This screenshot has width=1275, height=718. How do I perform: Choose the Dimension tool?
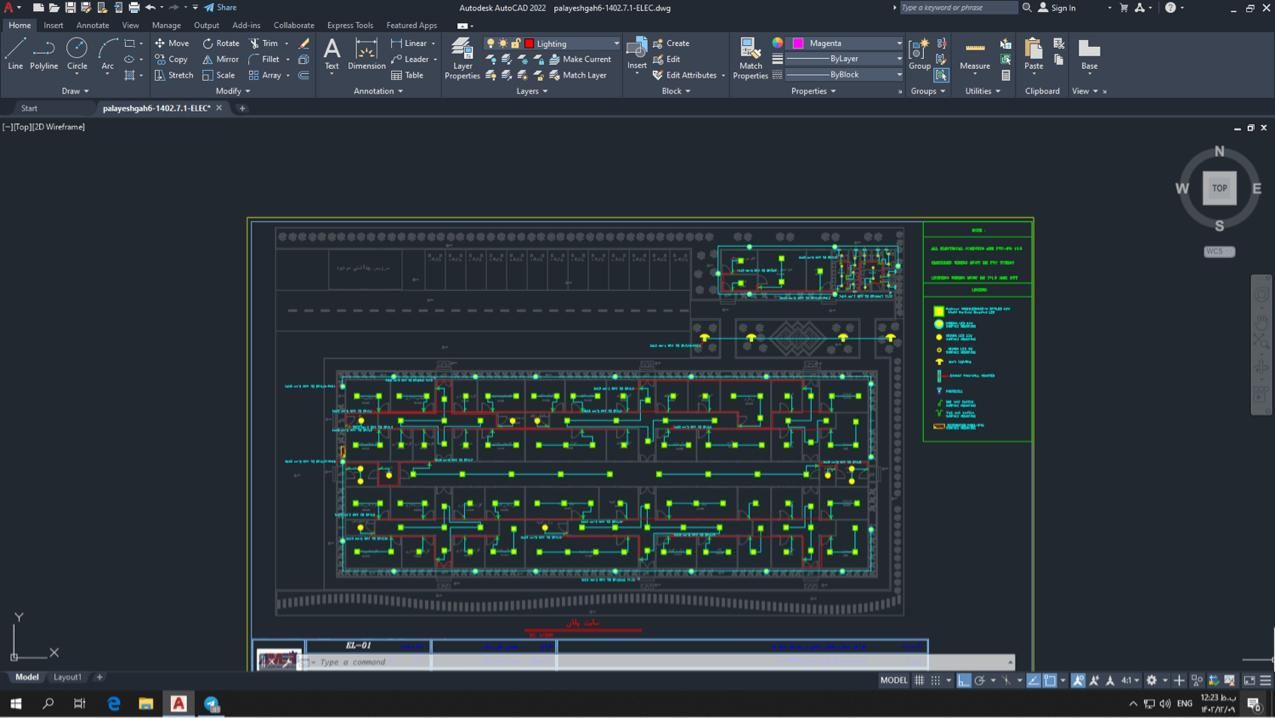click(x=366, y=54)
